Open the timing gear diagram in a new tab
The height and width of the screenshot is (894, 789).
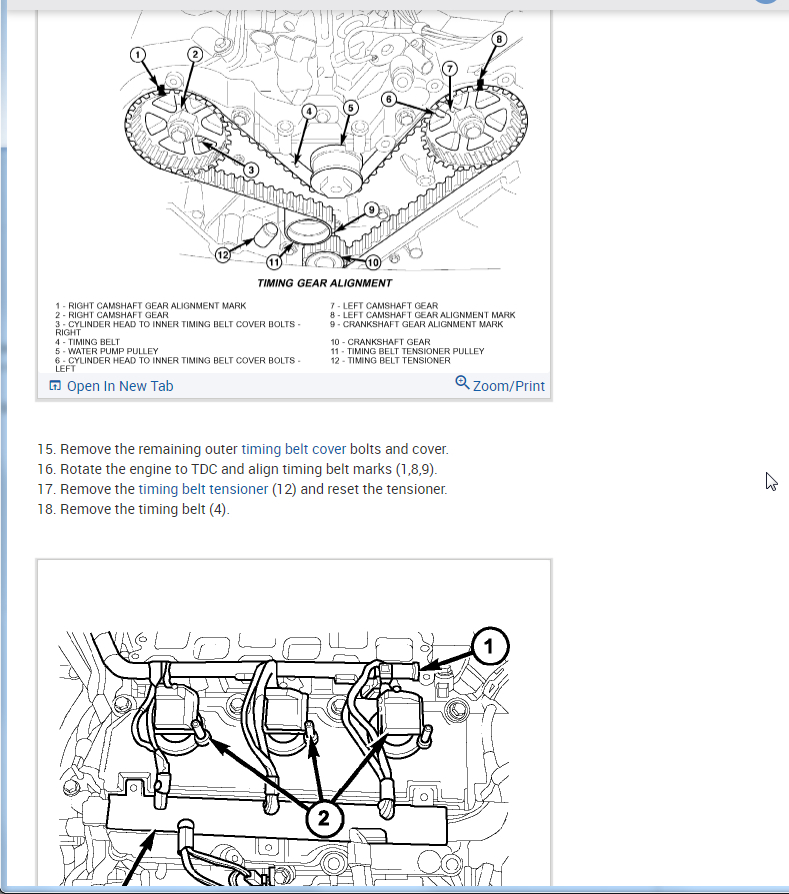point(111,386)
